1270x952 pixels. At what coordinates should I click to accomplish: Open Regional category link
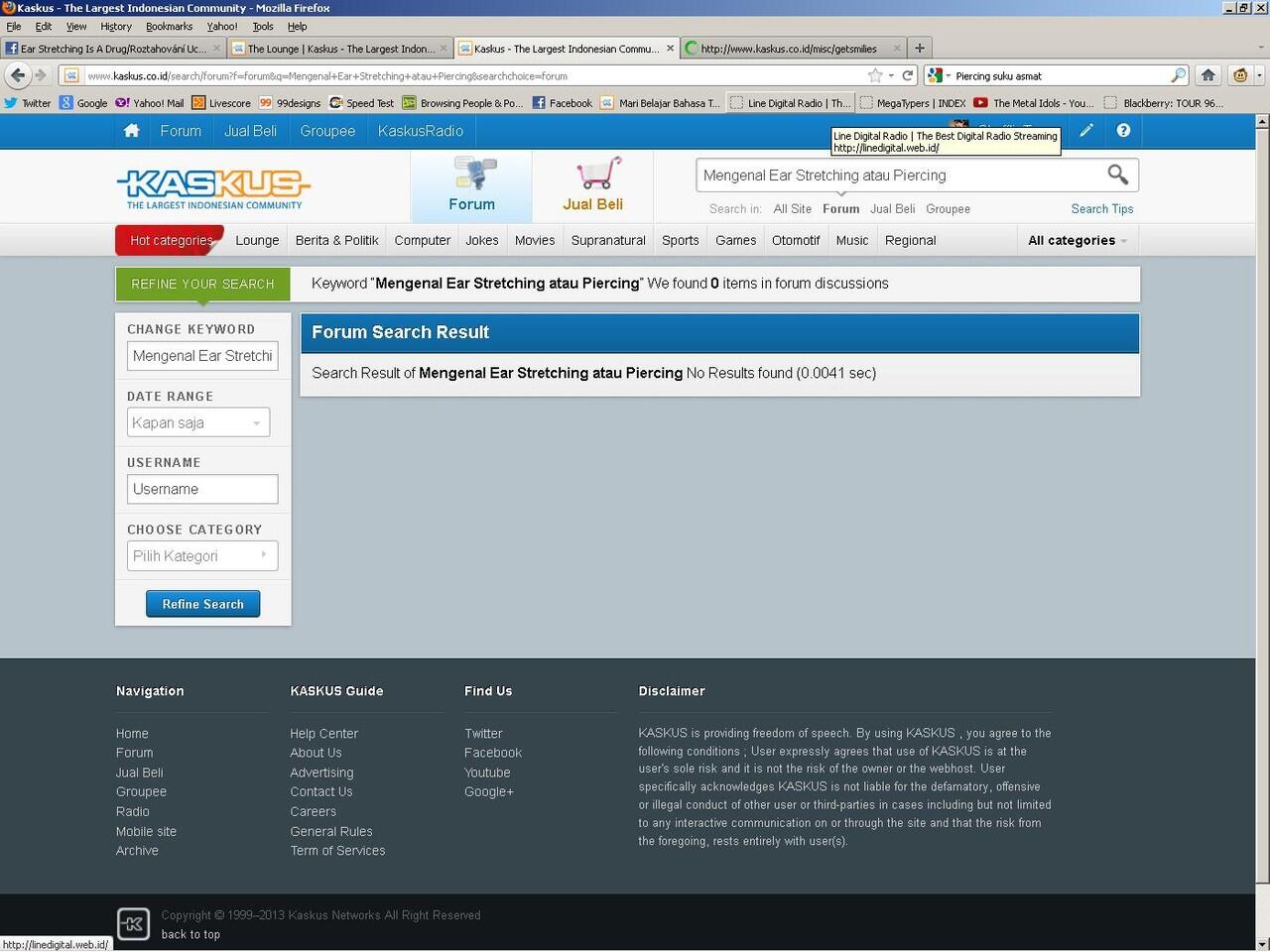click(x=910, y=240)
